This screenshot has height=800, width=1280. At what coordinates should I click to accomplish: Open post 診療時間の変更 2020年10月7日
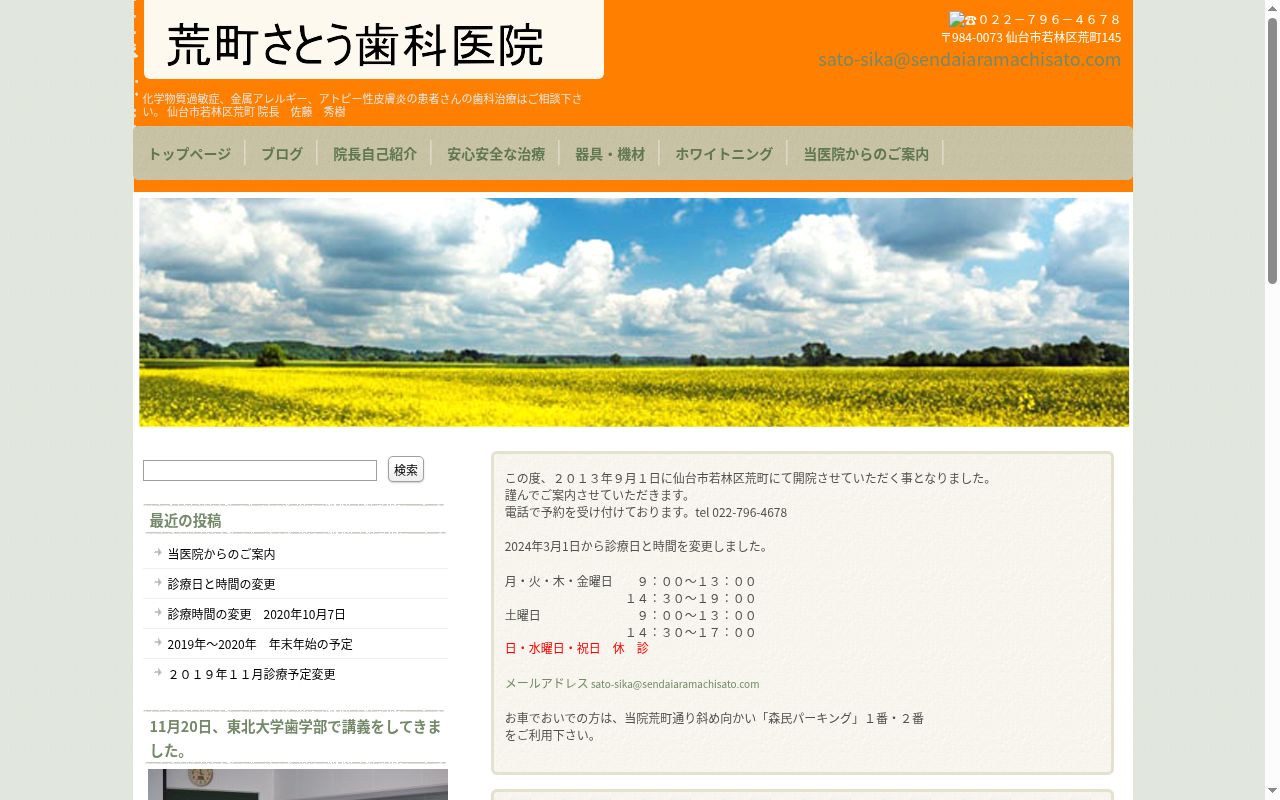(x=256, y=614)
